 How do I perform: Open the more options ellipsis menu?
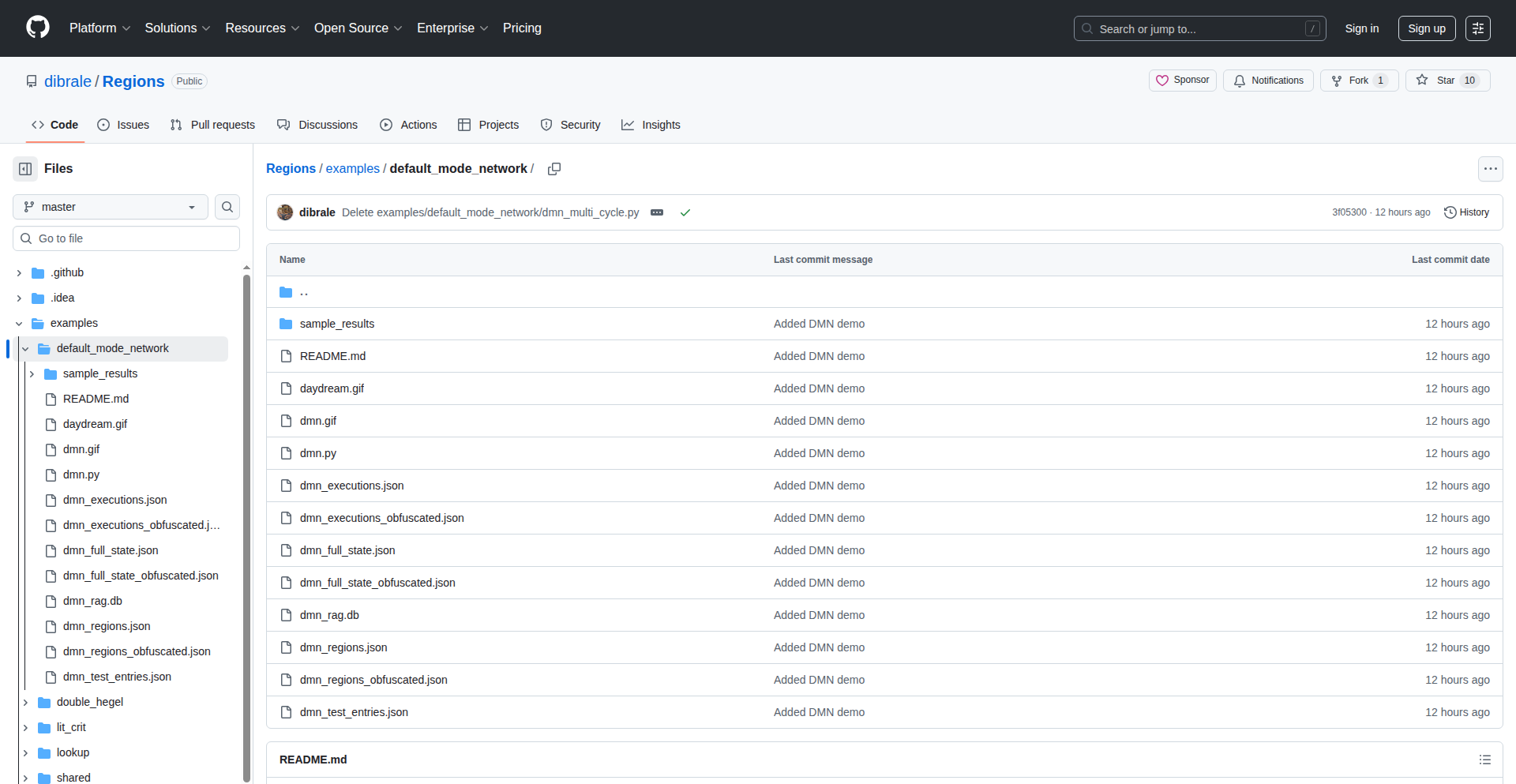[1490, 169]
